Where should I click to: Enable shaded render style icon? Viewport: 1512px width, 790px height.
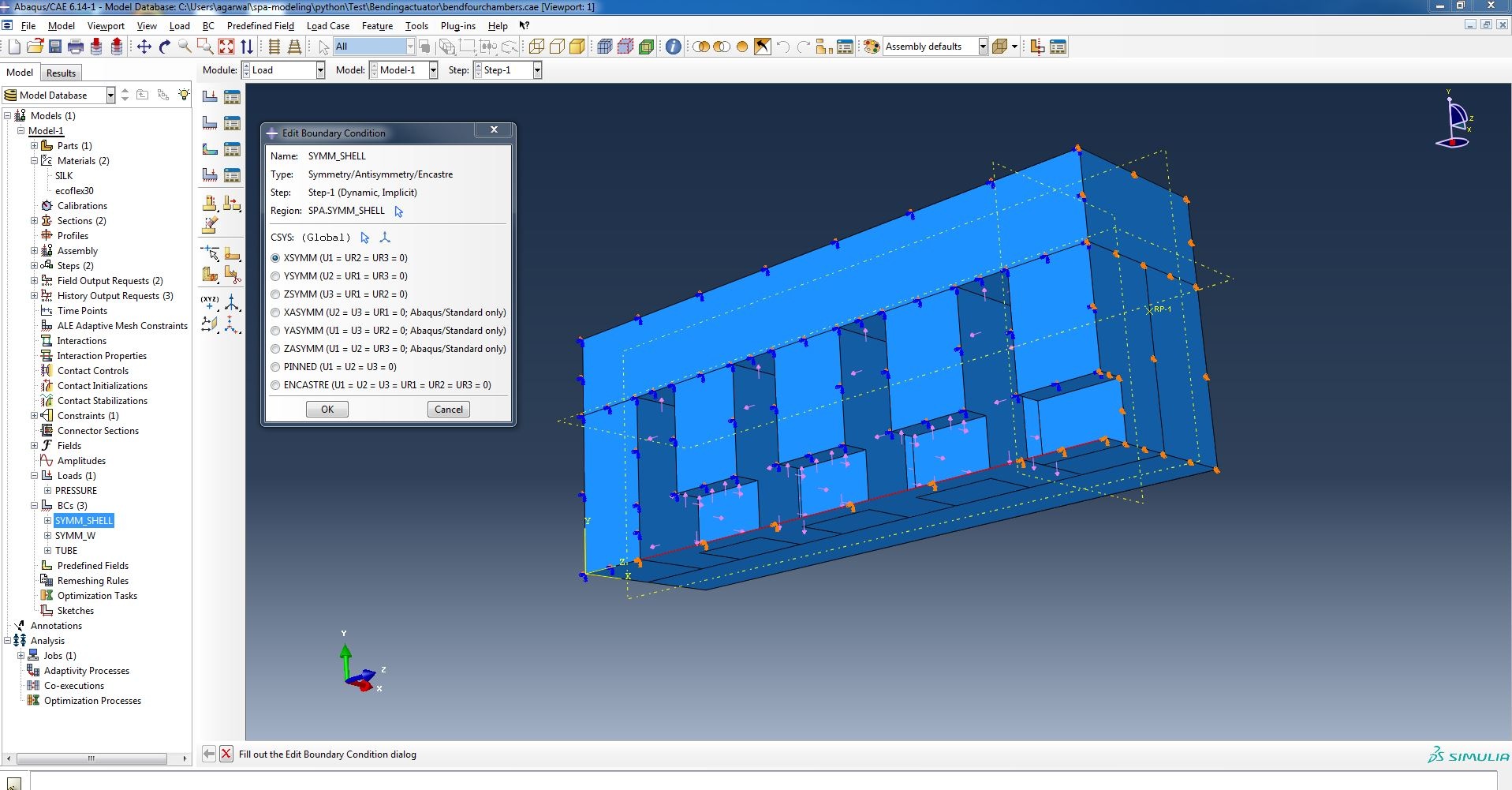tap(577, 47)
